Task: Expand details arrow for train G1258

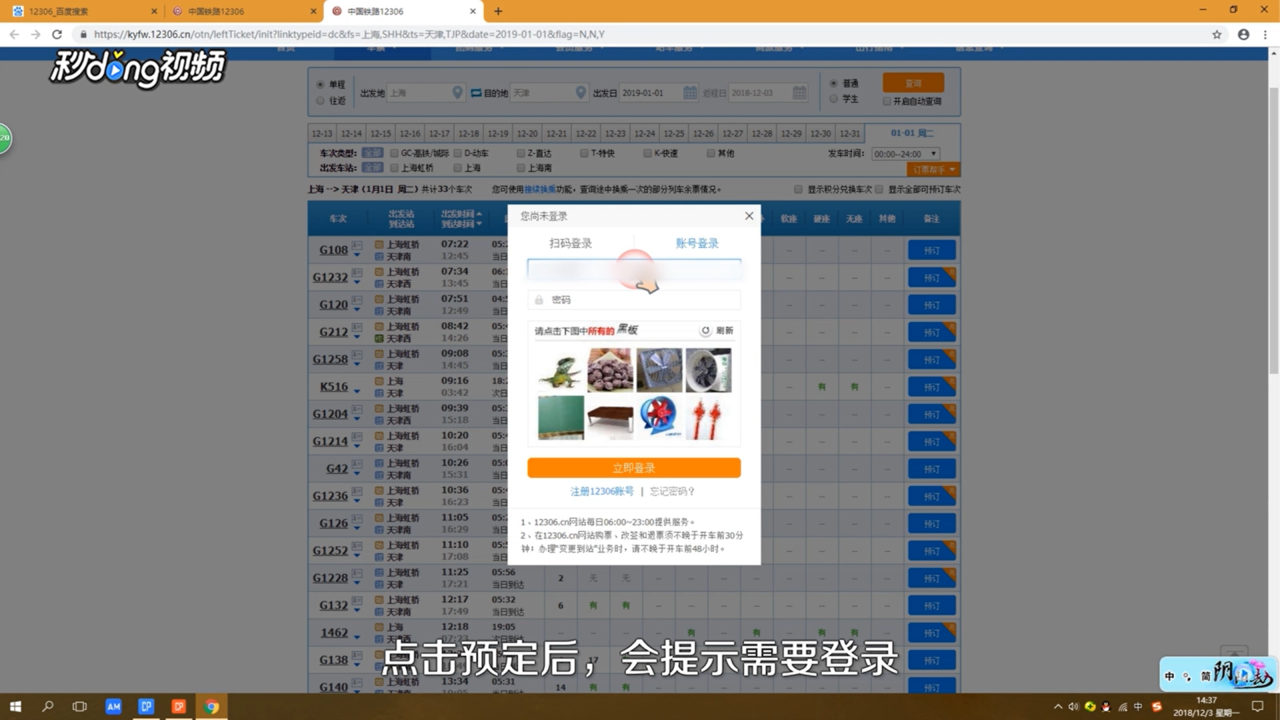Action: click(357, 365)
